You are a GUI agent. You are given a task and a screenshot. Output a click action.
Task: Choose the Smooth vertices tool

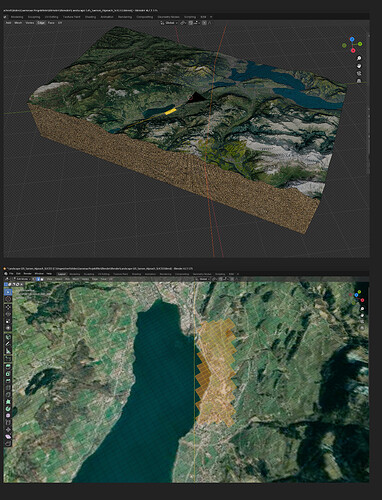point(8,416)
